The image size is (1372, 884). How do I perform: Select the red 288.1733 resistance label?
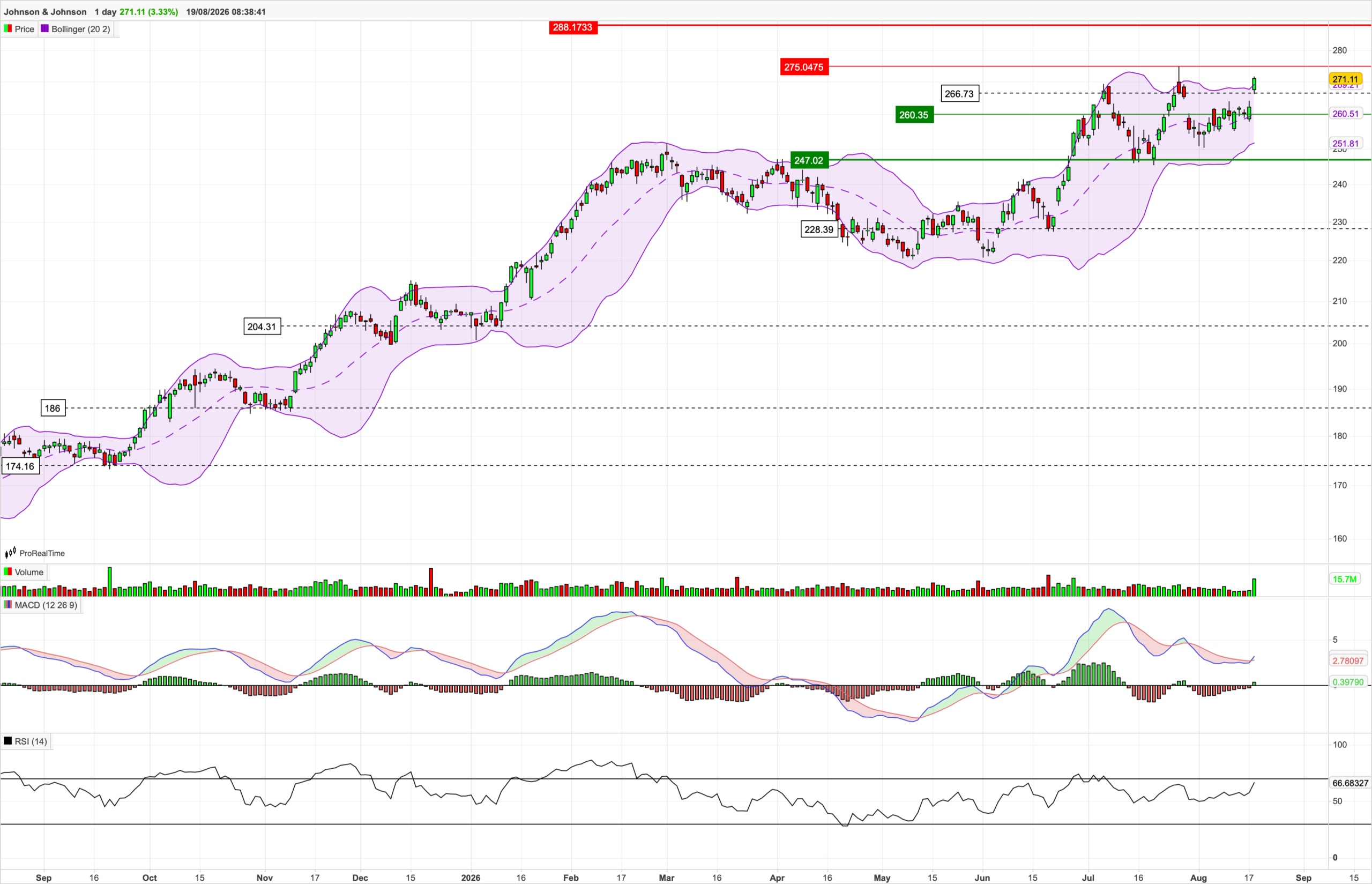pyautogui.click(x=573, y=27)
